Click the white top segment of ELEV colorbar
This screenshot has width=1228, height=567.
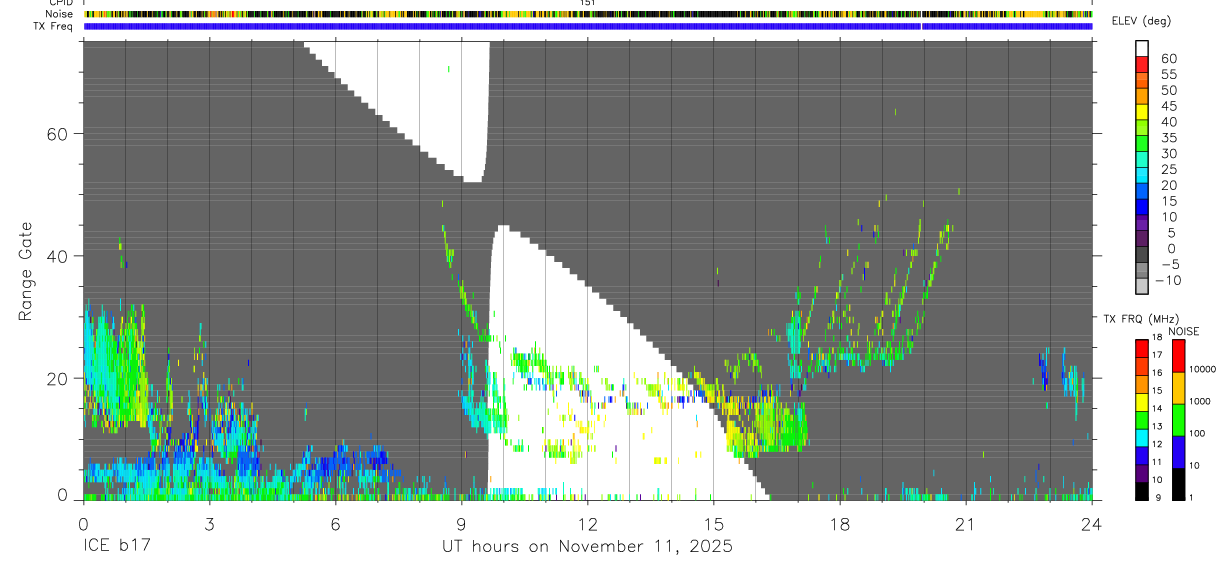click(1142, 47)
